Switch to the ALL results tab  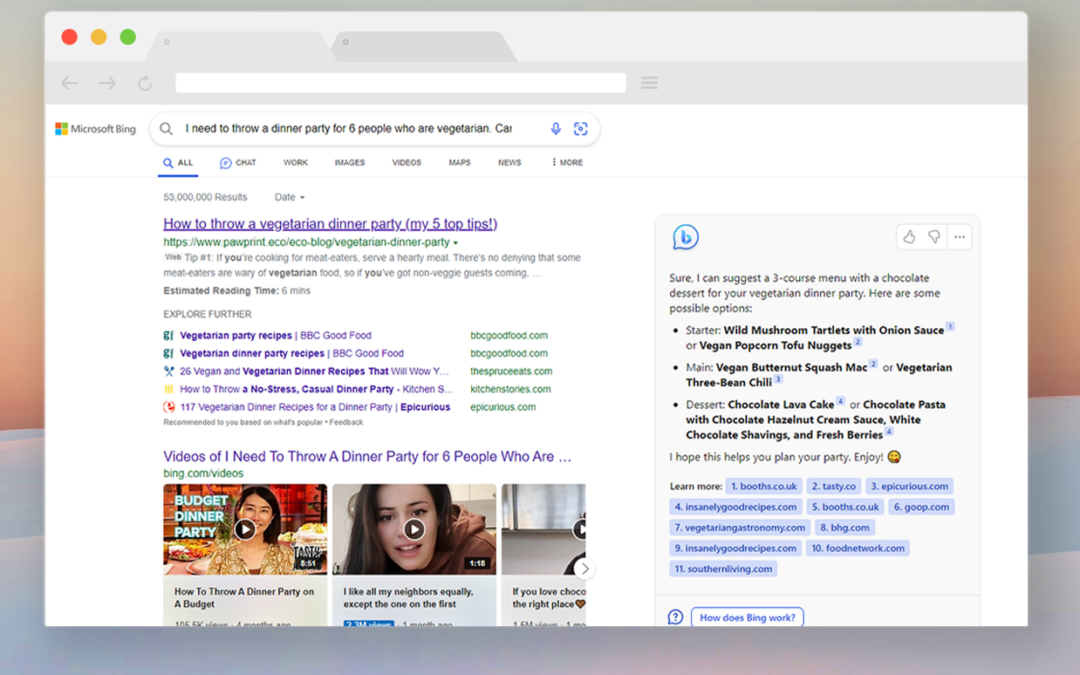178,163
